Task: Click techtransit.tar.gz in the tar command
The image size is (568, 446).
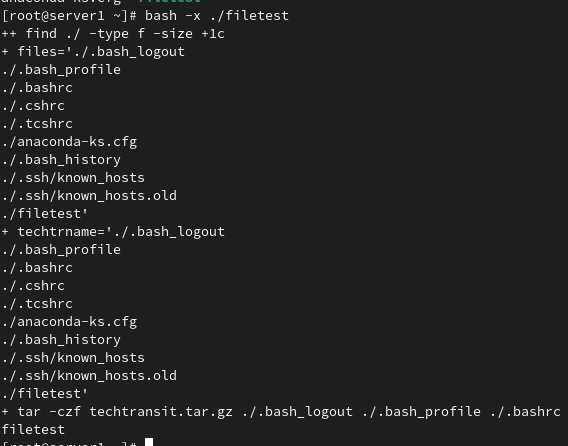Action: click(161, 412)
